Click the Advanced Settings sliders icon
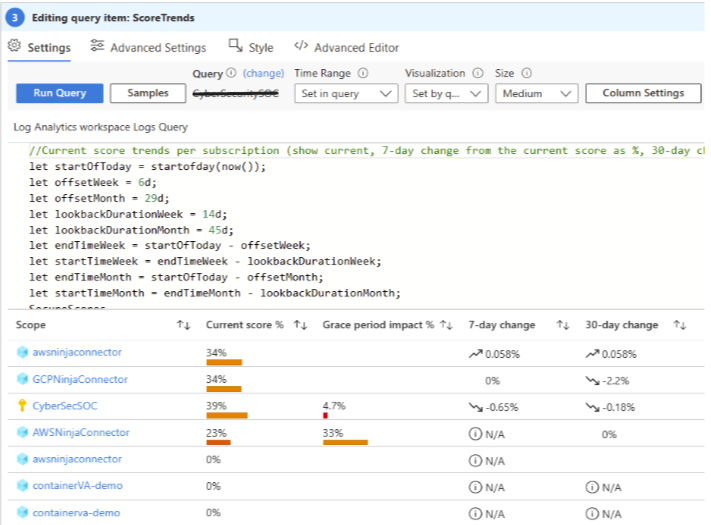Screen dimensions: 711x525 [x=97, y=46]
